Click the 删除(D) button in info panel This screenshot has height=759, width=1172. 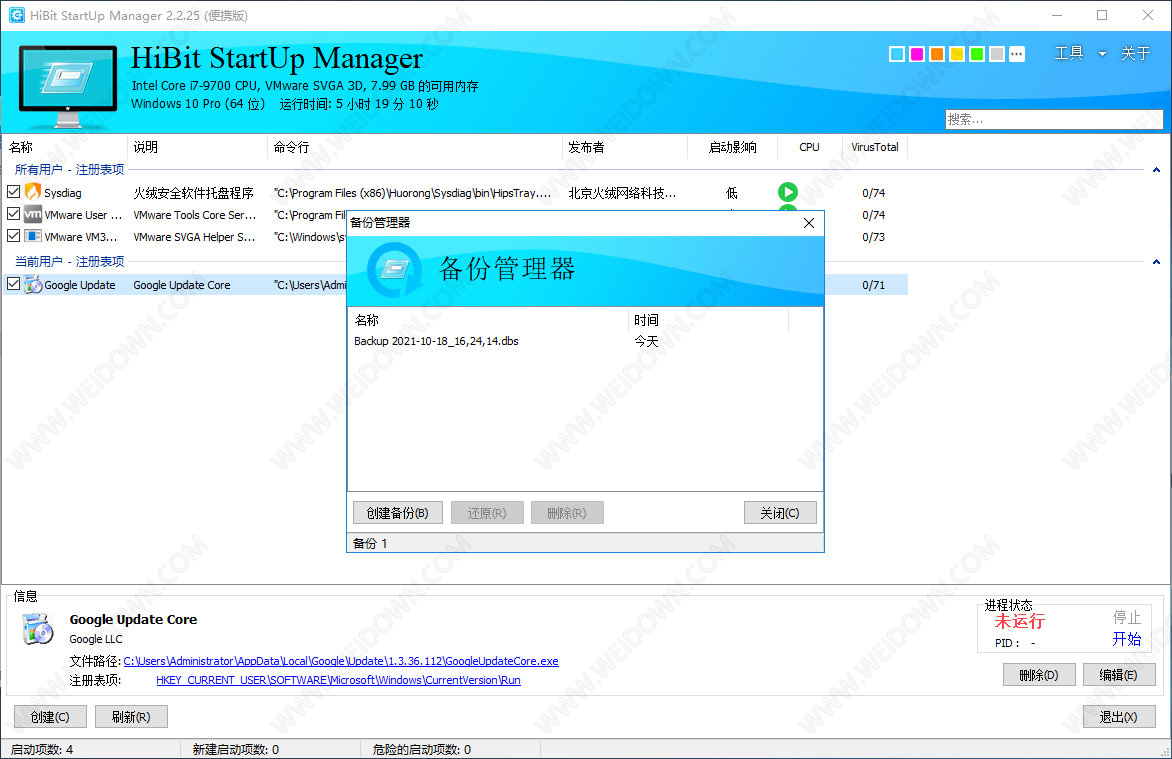coord(1039,675)
